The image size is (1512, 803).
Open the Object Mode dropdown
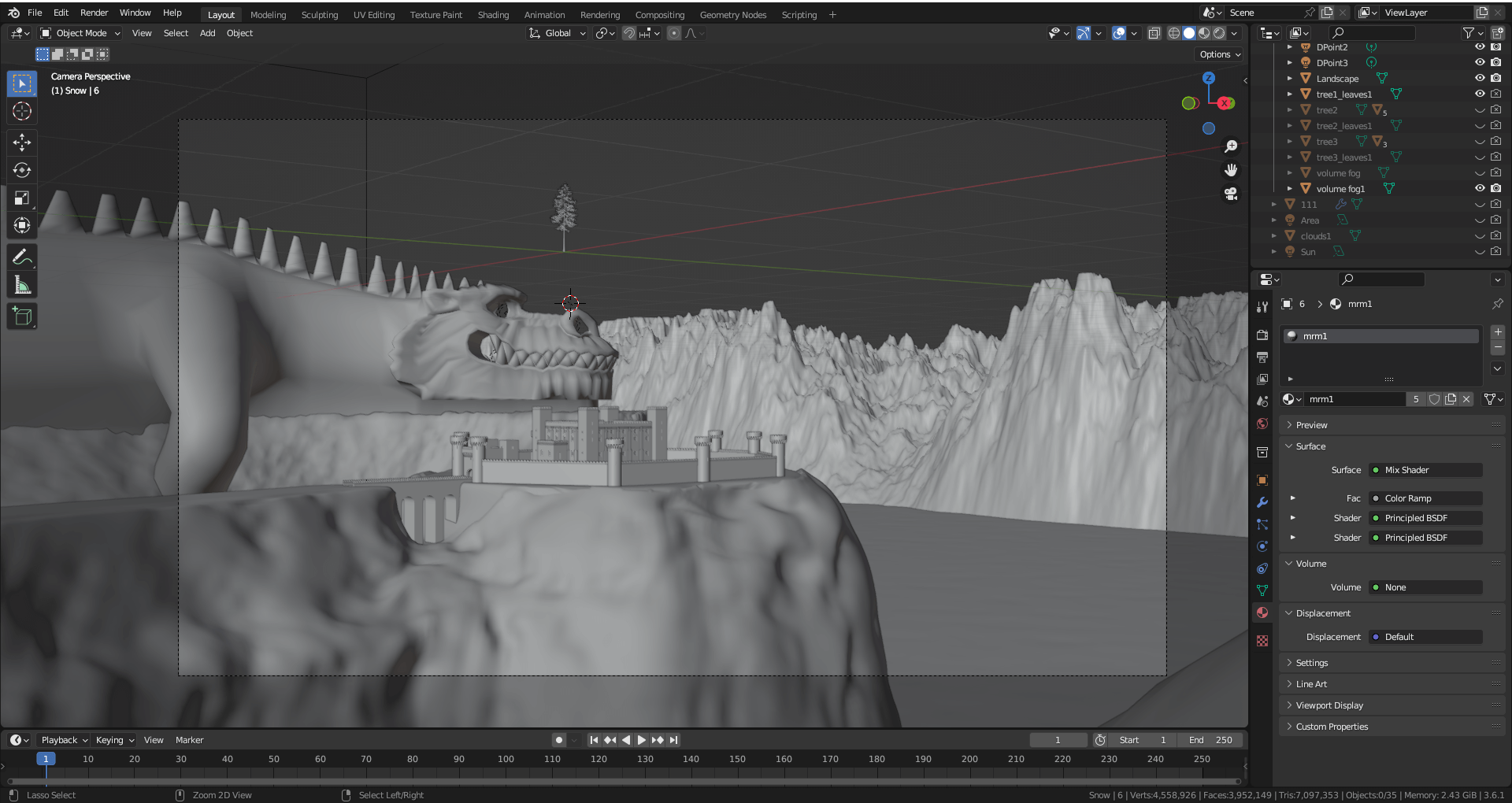(x=80, y=33)
